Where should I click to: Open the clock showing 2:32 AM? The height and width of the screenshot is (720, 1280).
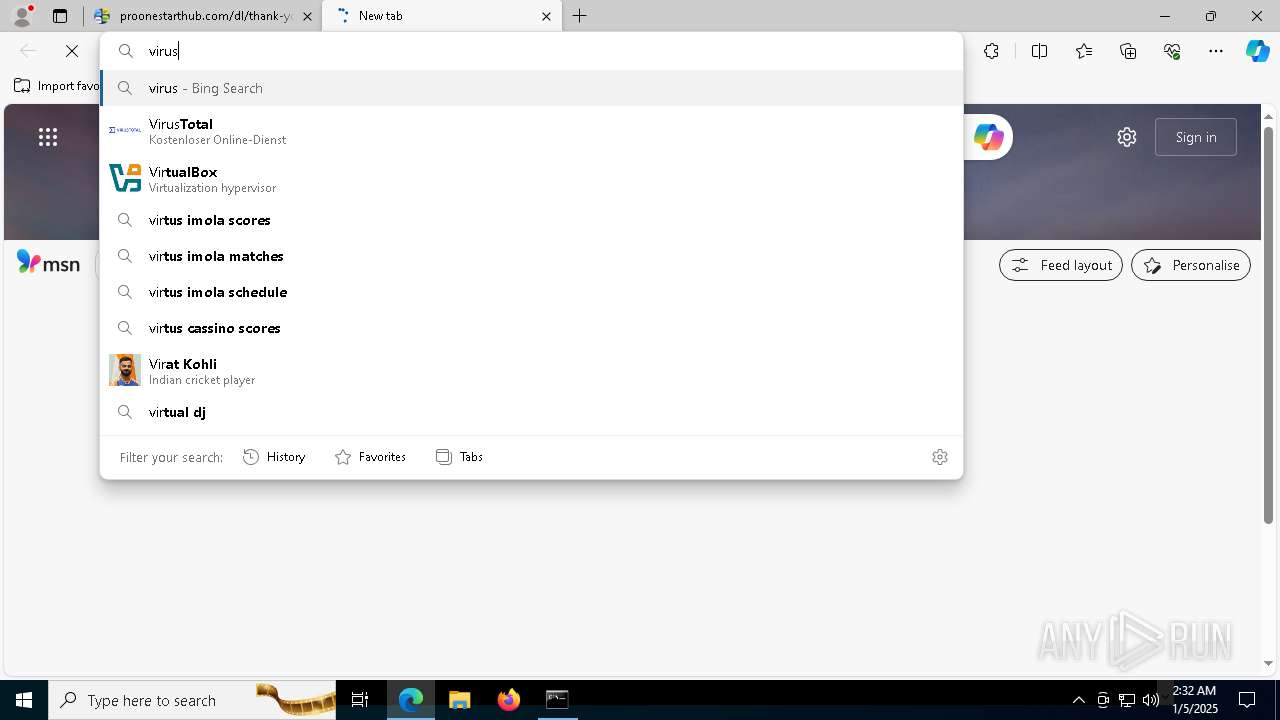click(x=1194, y=700)
